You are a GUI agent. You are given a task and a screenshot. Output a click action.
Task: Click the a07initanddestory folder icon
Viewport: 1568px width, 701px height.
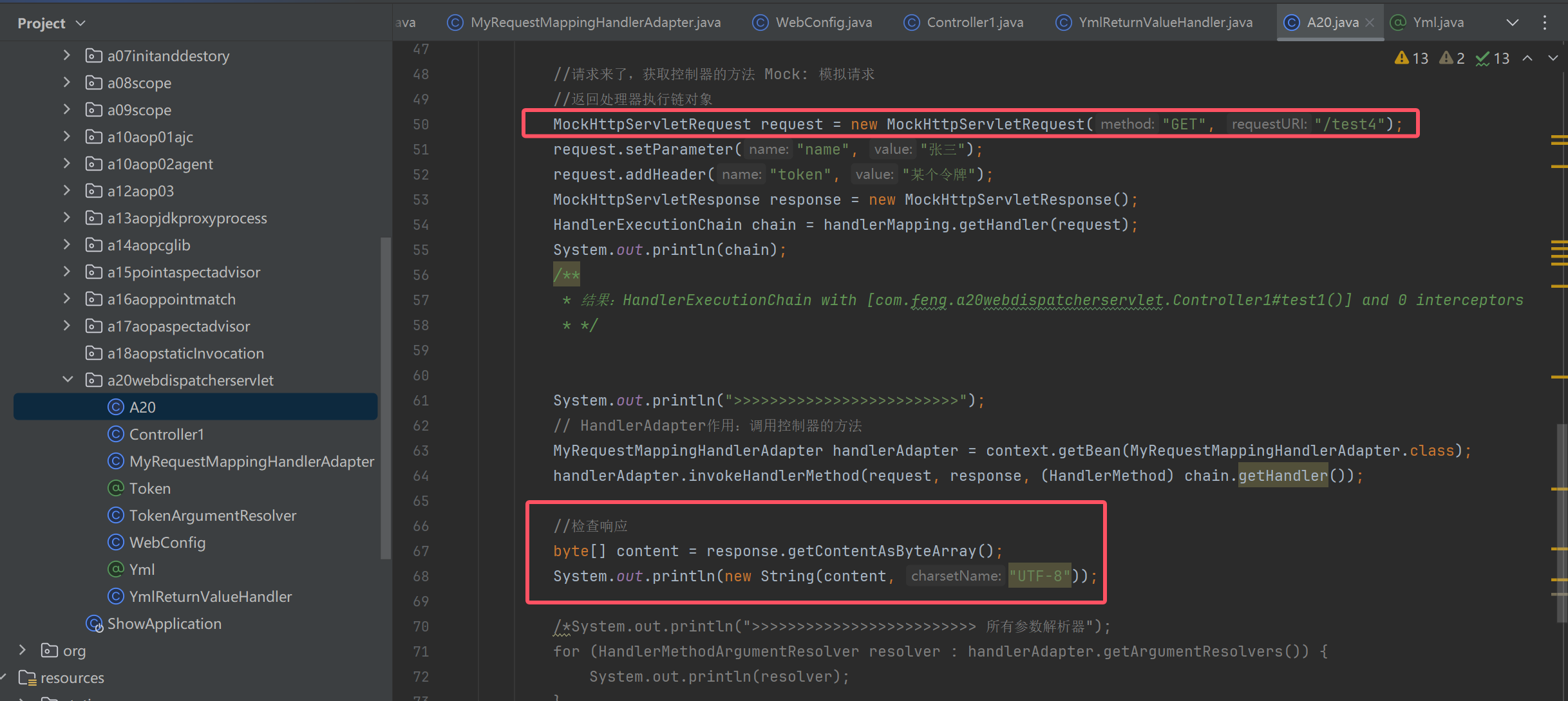[x=94, y=56]
